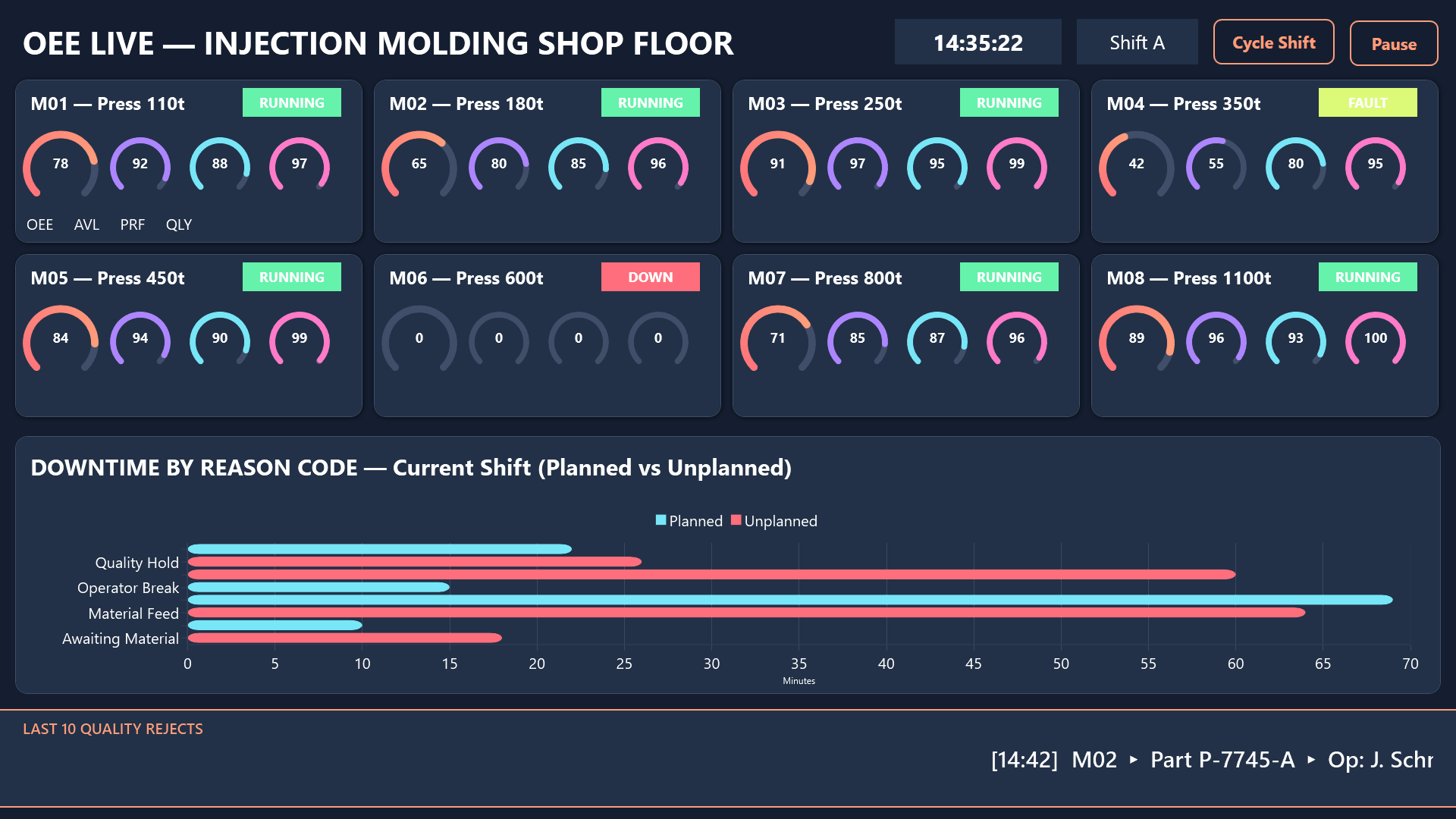The width and height of the screenshot is (1456, 819).
Task: Select M08 quality gauge showing 100
Action: (1376, 339)
